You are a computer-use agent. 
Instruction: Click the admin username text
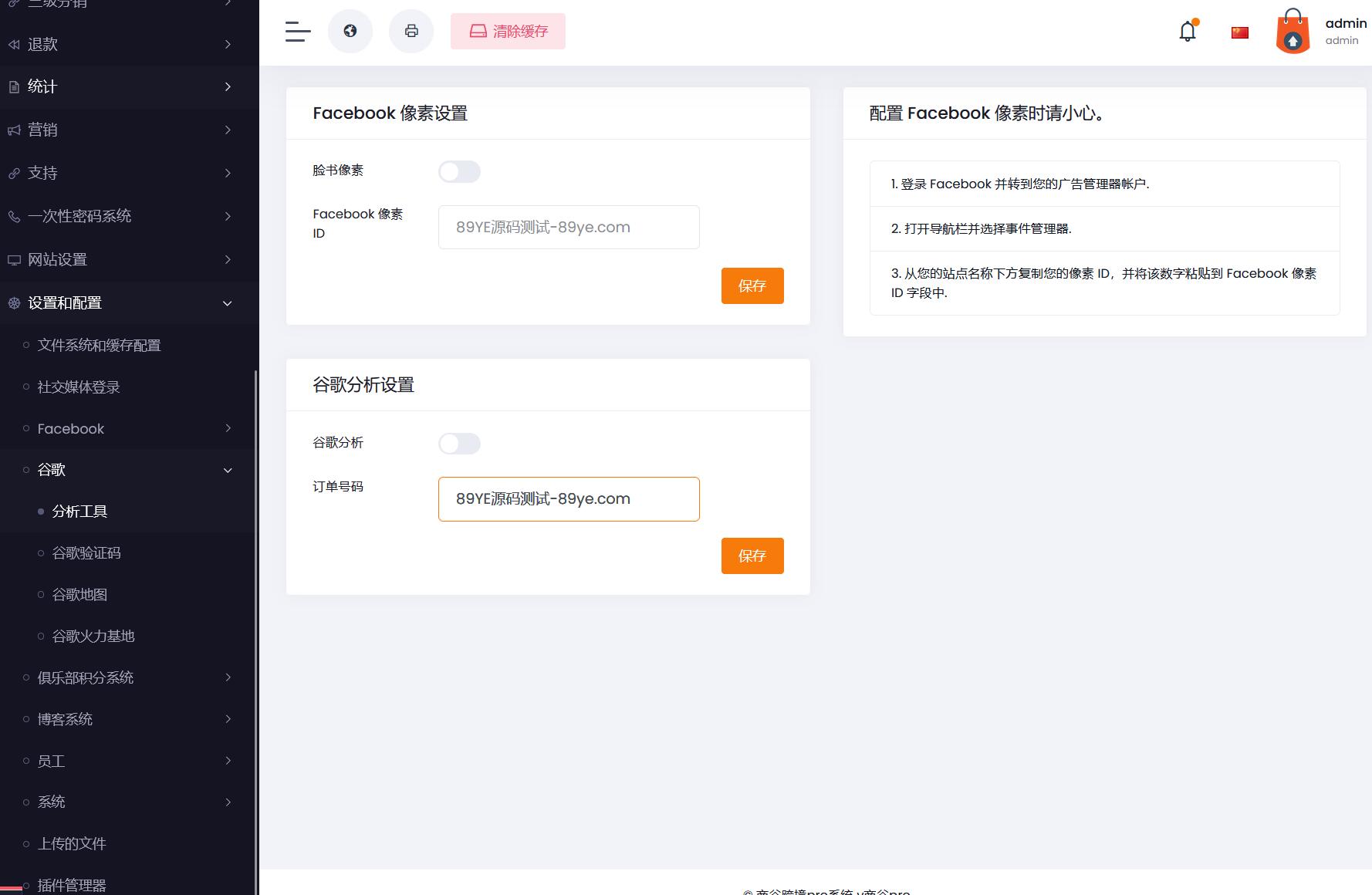click(1346, 23)
